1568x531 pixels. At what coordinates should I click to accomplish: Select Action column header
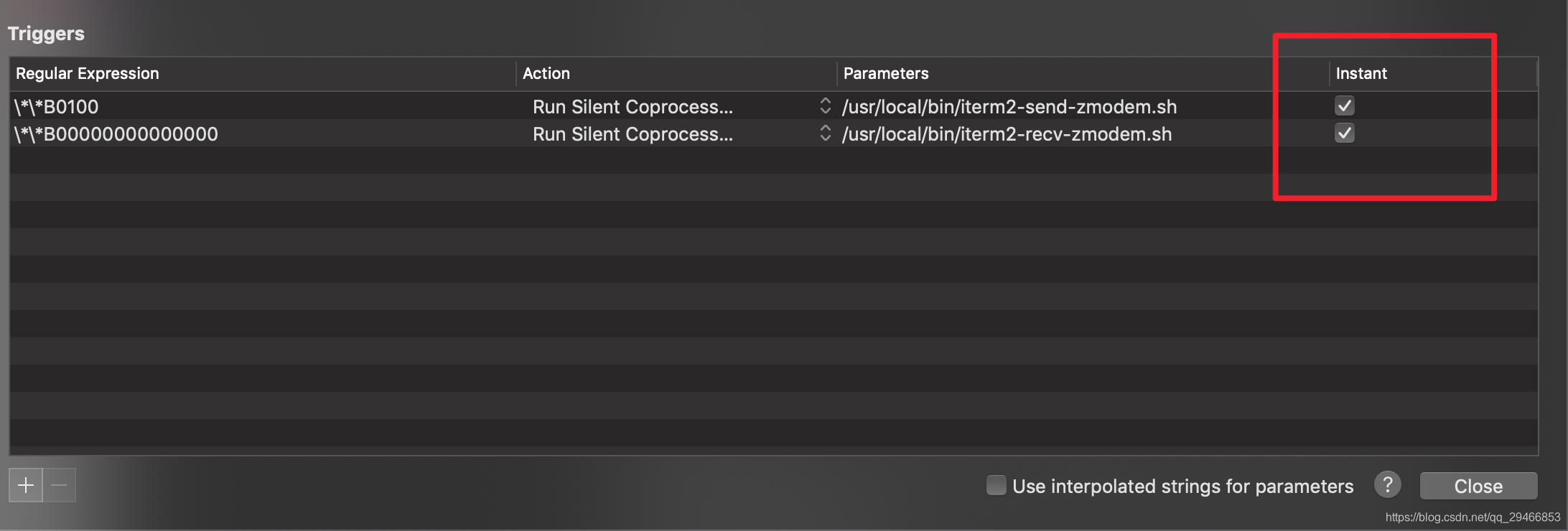pyautogui.click(x=676, y=73)
